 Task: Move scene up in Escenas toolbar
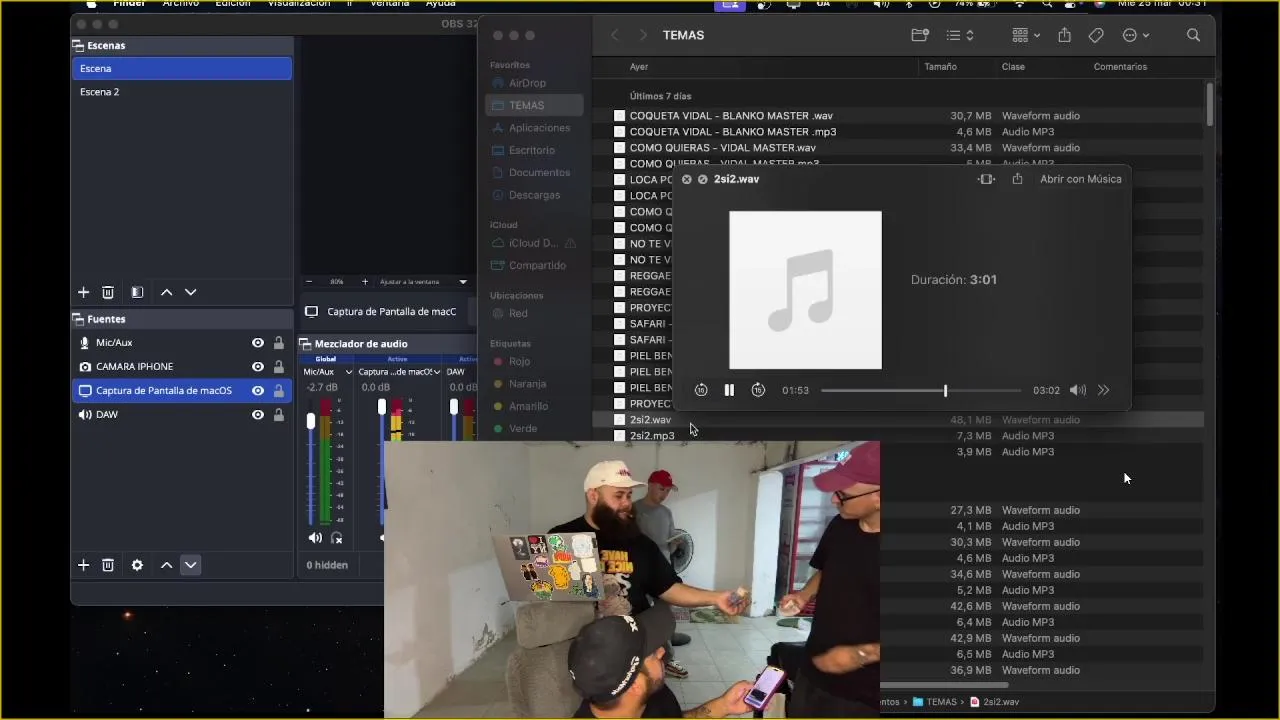166,292
